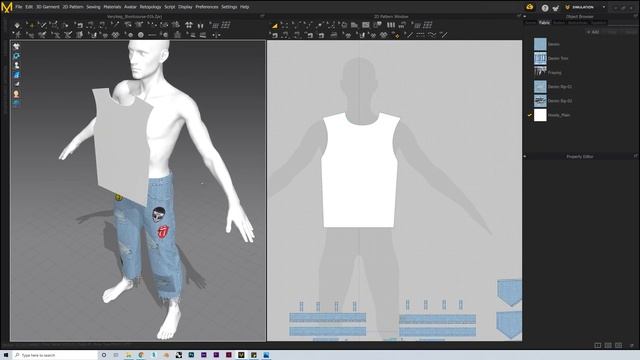Viewport: 640px width, 360px height.
Task: Click the second layout icon at bottom right
Action: pyautogui.click(x=608, y=345)
